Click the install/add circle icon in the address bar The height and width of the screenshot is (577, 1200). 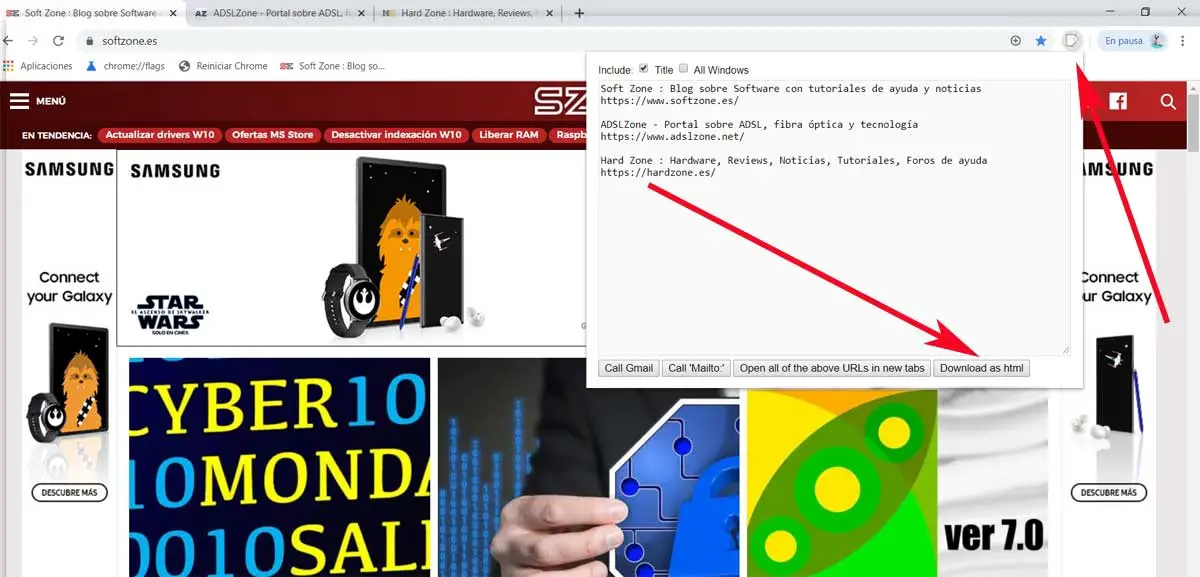pyautogui.click(x=1016, y=41)
